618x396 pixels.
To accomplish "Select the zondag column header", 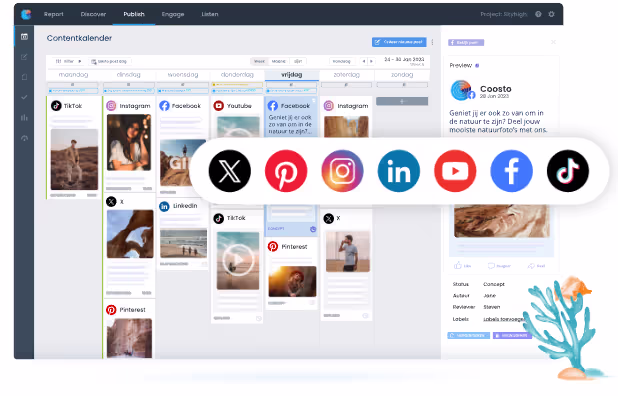I will (x=402, y=74).
